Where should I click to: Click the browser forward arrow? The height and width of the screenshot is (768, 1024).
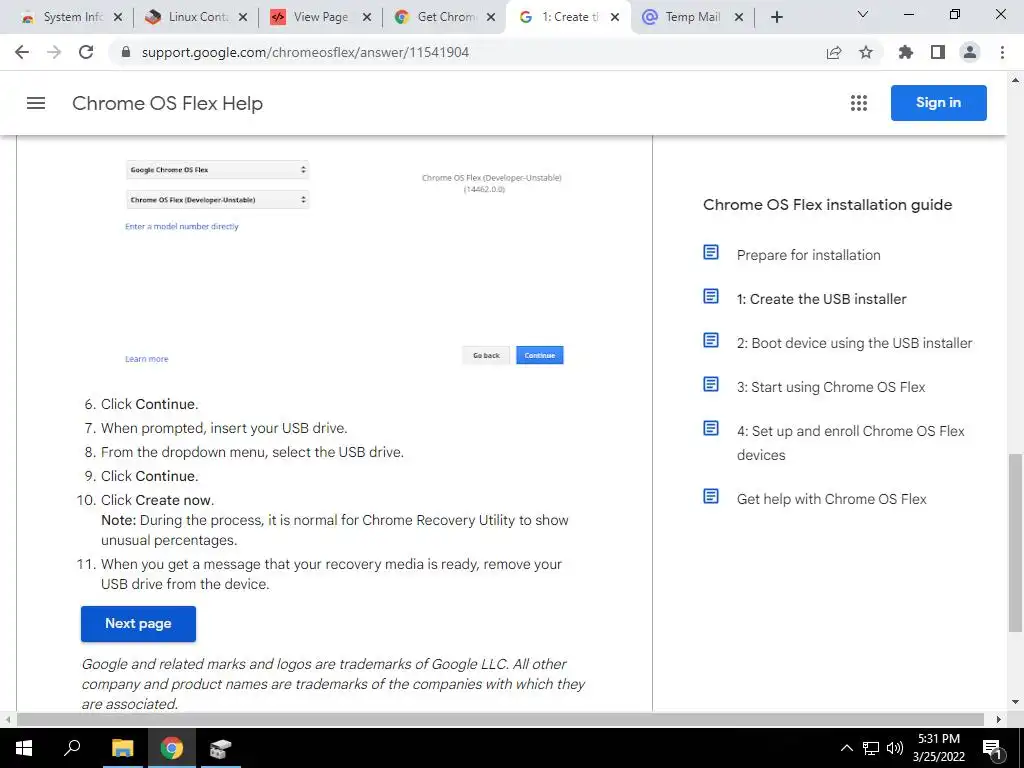pos(54,52)
